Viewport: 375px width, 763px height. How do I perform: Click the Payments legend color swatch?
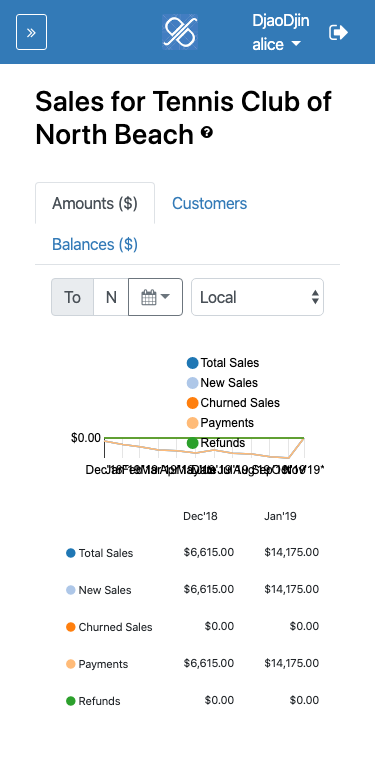193,423
